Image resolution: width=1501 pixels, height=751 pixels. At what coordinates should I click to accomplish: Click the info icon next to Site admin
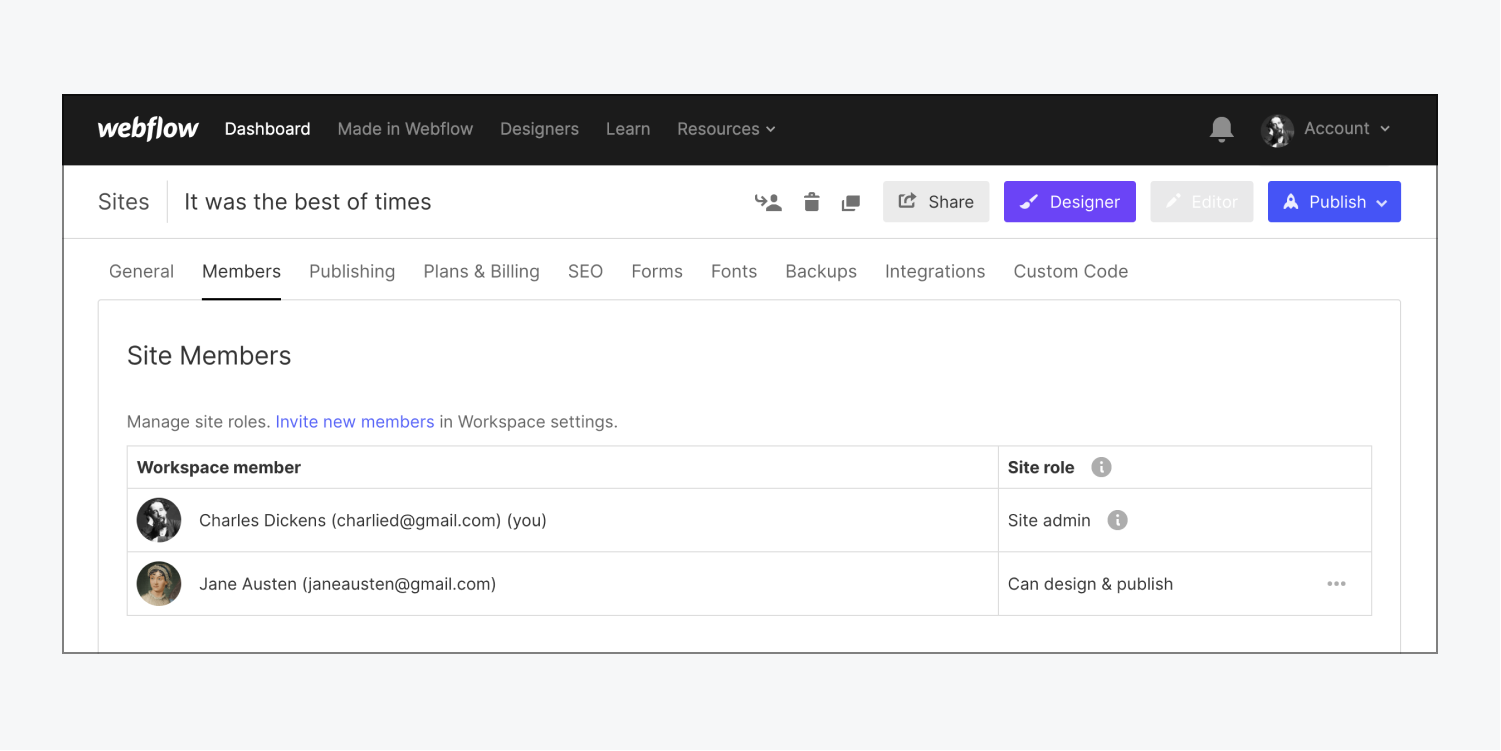pyautogui.click(x=1118, y=520)
